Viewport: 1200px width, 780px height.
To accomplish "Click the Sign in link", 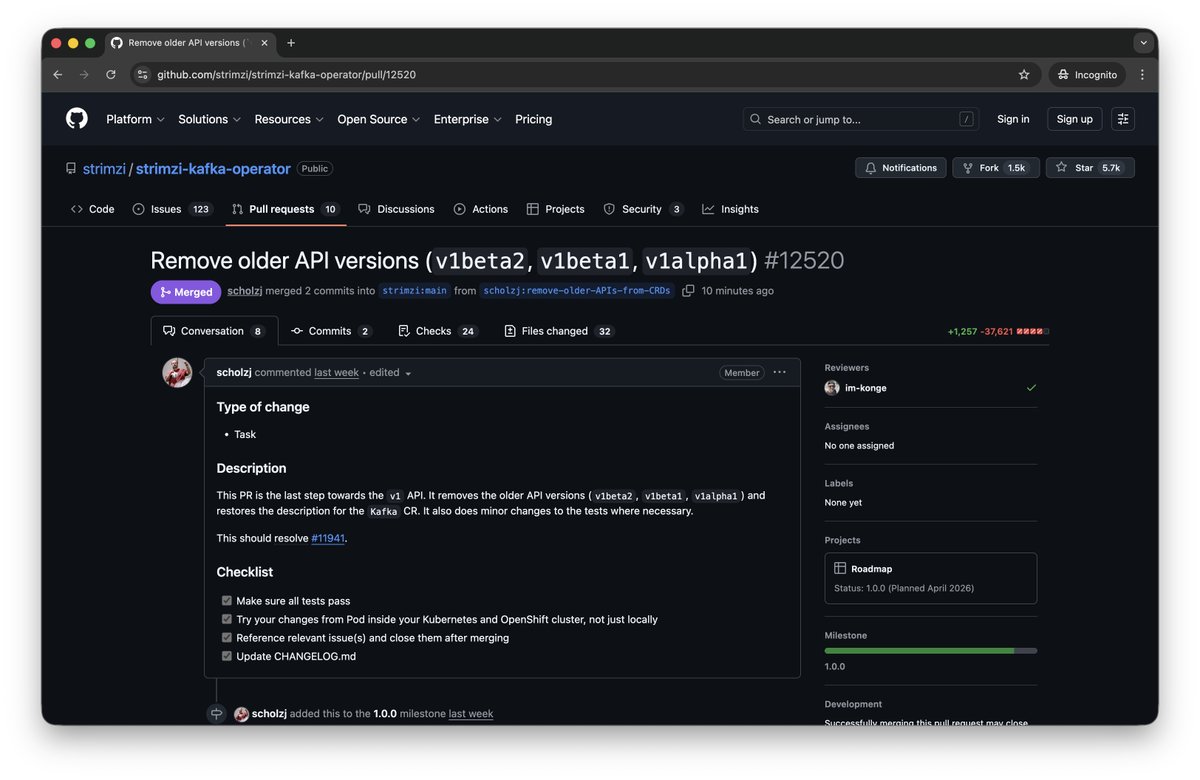I will click(1013, 119).
